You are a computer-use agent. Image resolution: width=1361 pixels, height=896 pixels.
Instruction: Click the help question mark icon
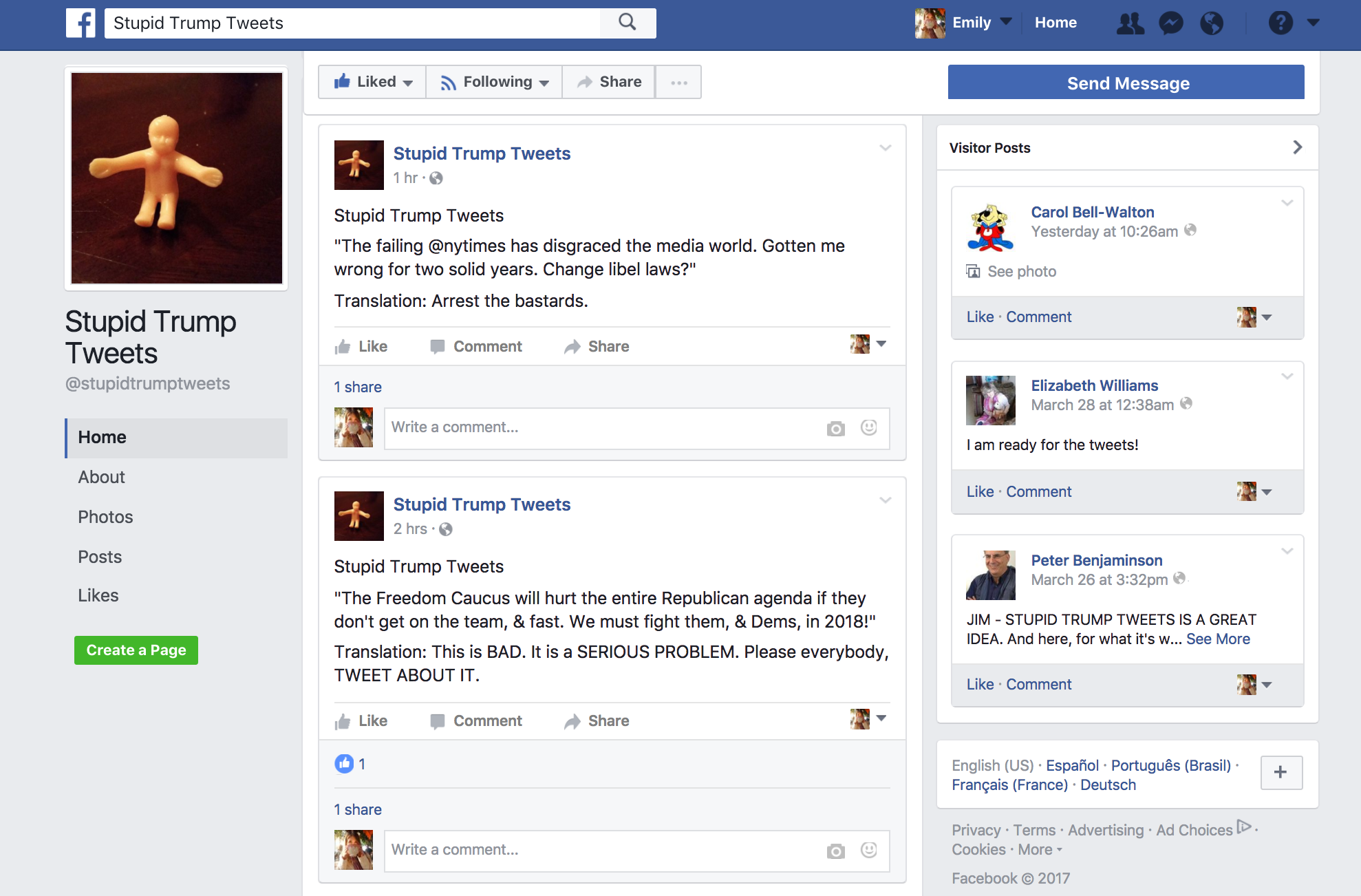pos(1280,23)
